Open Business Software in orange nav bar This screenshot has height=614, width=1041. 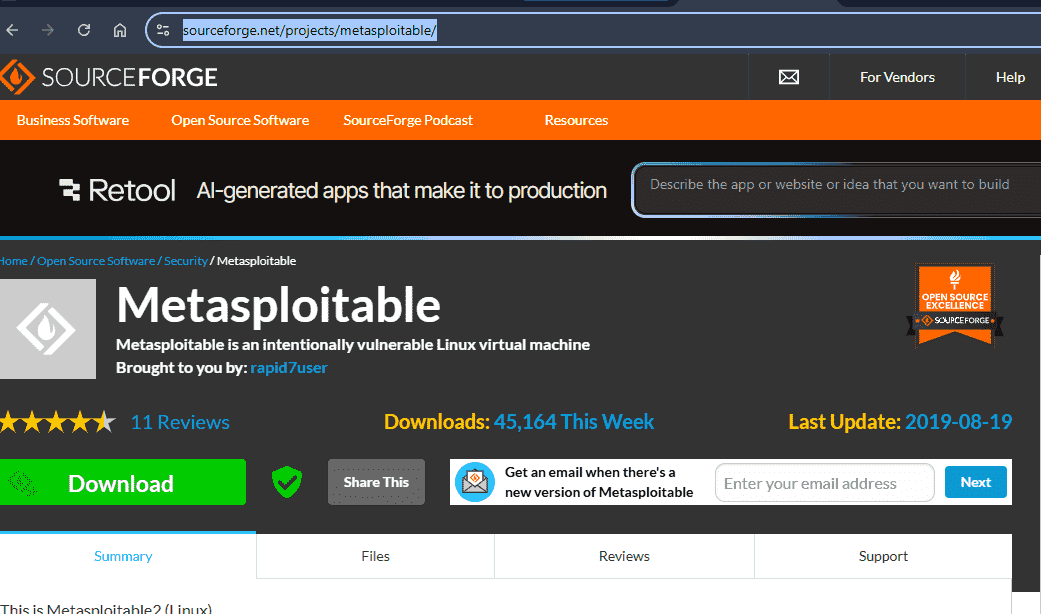73,120
